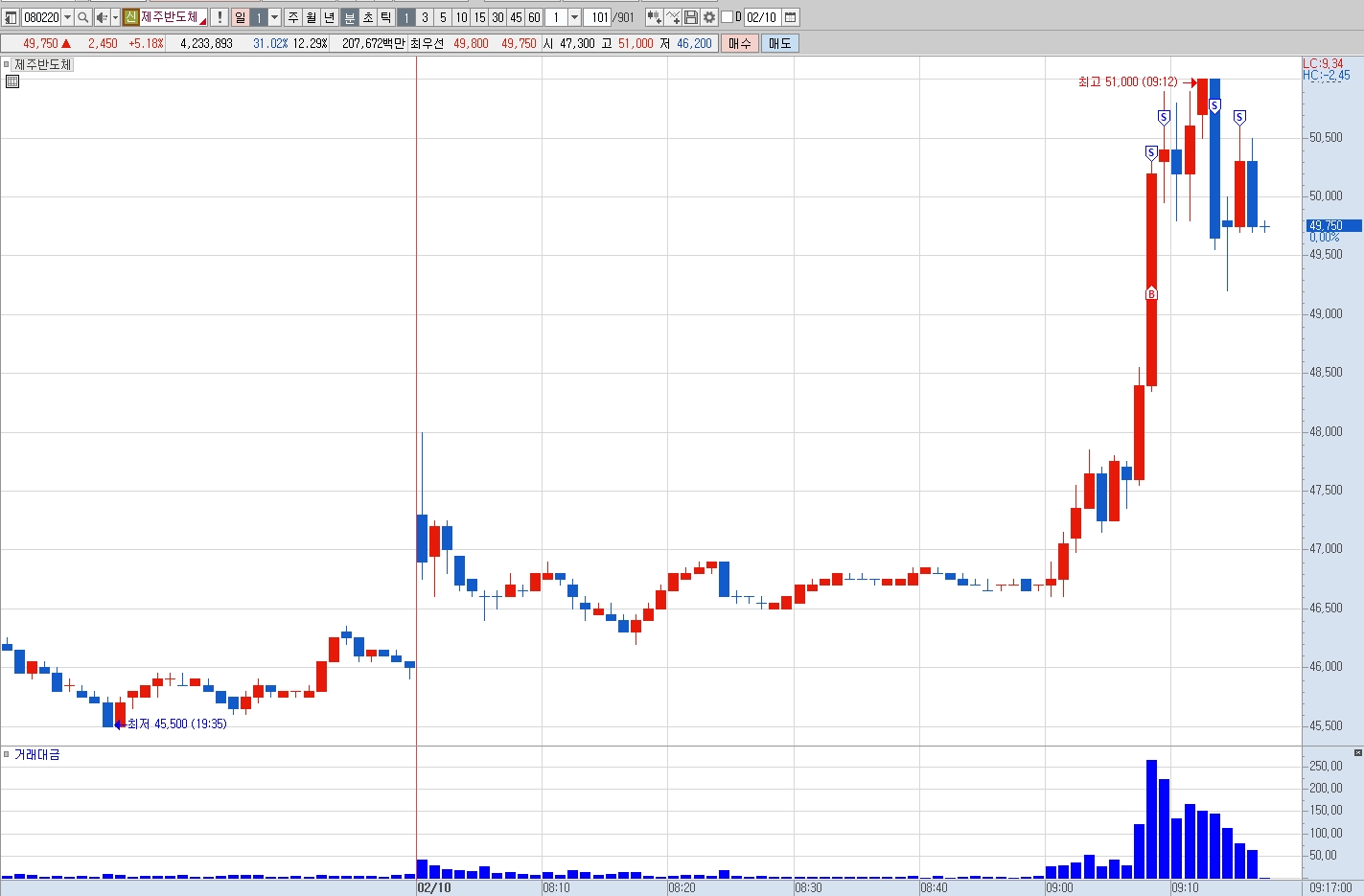Click the 거래대금 volume panel label

click(37, 755)
